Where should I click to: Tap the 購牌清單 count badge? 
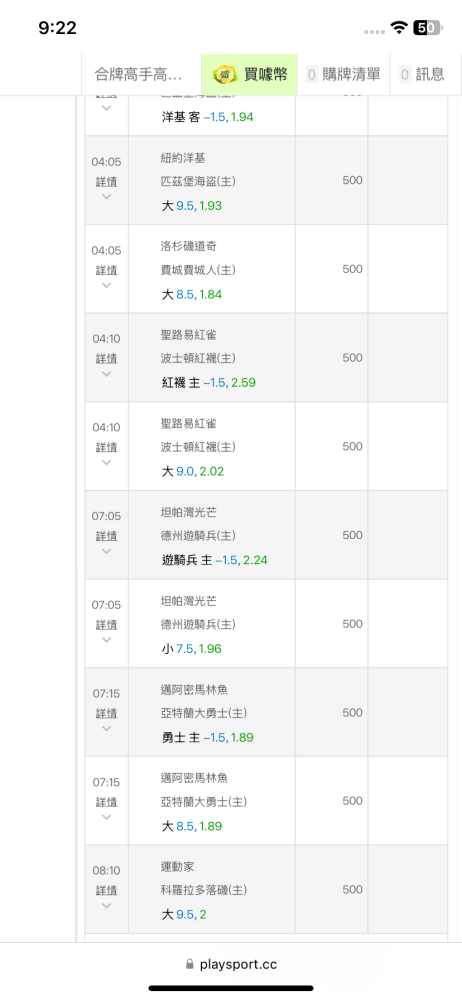312,75
